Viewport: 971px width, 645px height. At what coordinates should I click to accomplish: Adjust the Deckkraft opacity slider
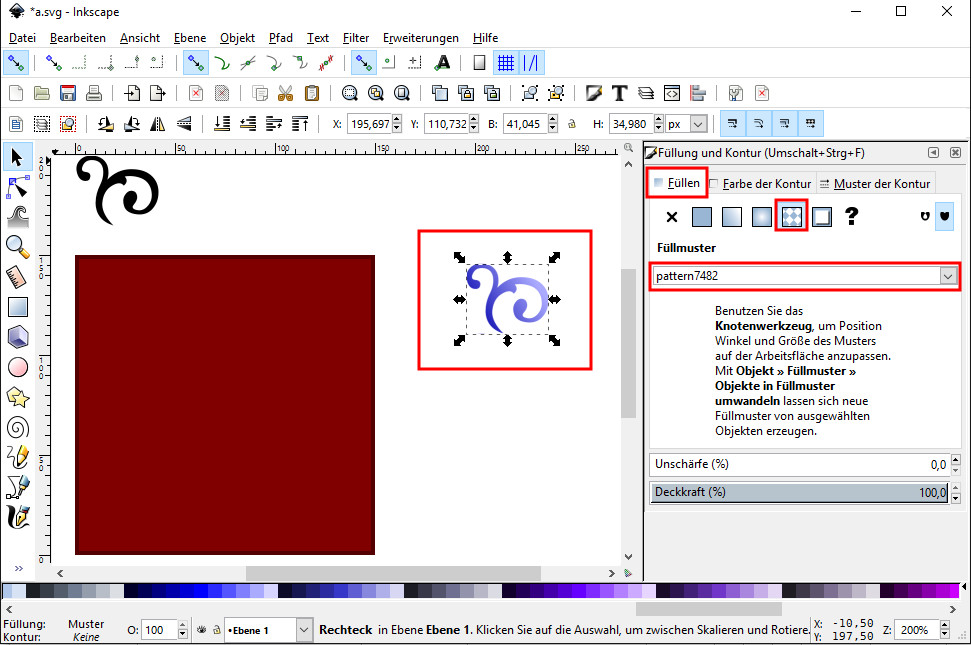pyautogui.click(x=800, y=492)
